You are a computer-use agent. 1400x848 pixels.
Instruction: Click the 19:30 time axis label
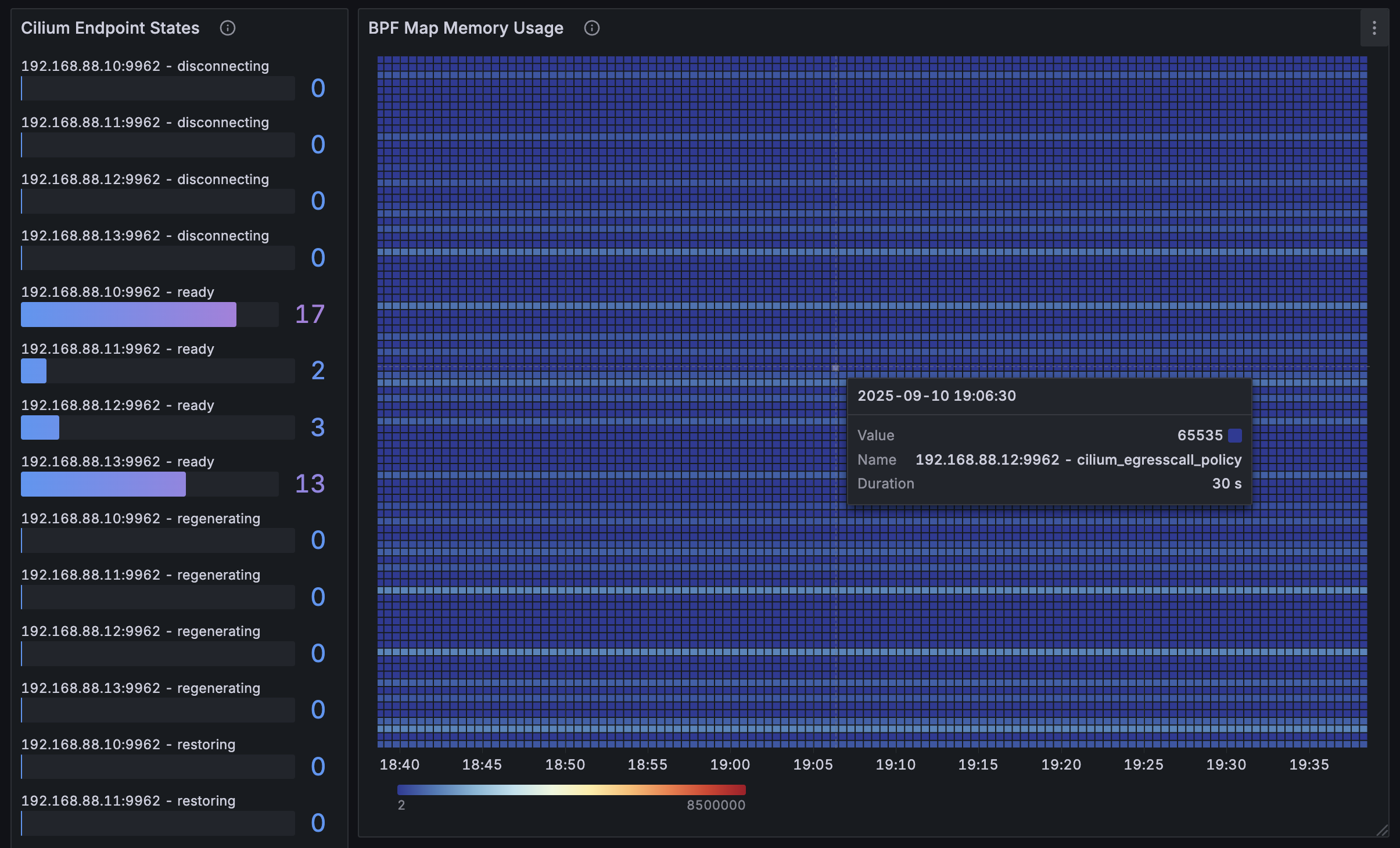point(1226,765)
